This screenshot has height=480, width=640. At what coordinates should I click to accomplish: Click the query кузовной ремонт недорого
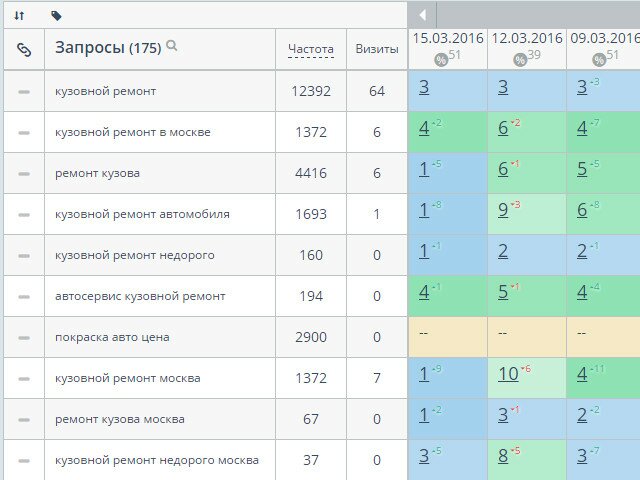(x=135, y=256)
